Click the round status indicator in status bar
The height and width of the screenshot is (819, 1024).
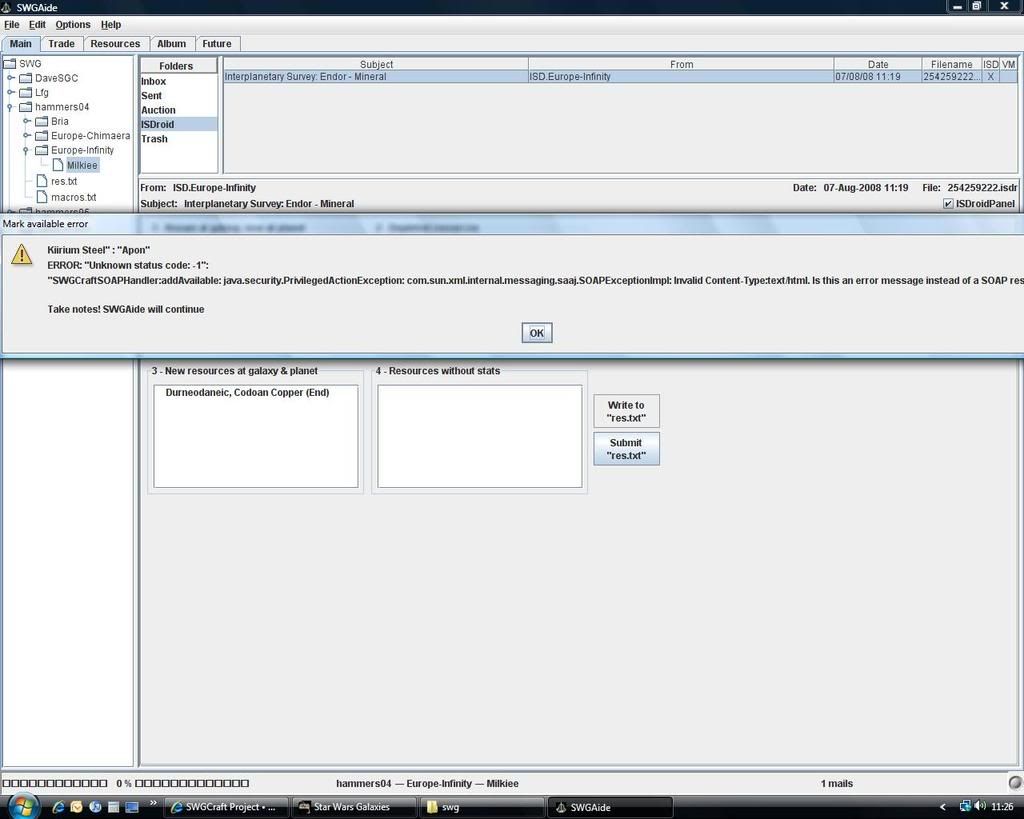pyautogui.click(x=1016, y=782)
